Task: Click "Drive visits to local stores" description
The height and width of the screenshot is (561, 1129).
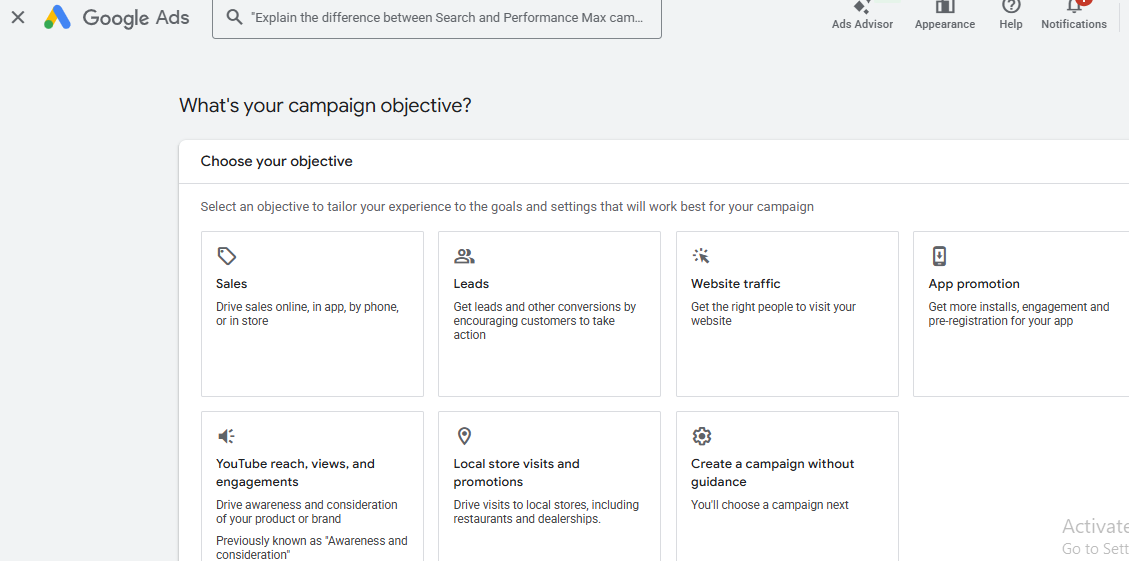Action: point(546,511)
